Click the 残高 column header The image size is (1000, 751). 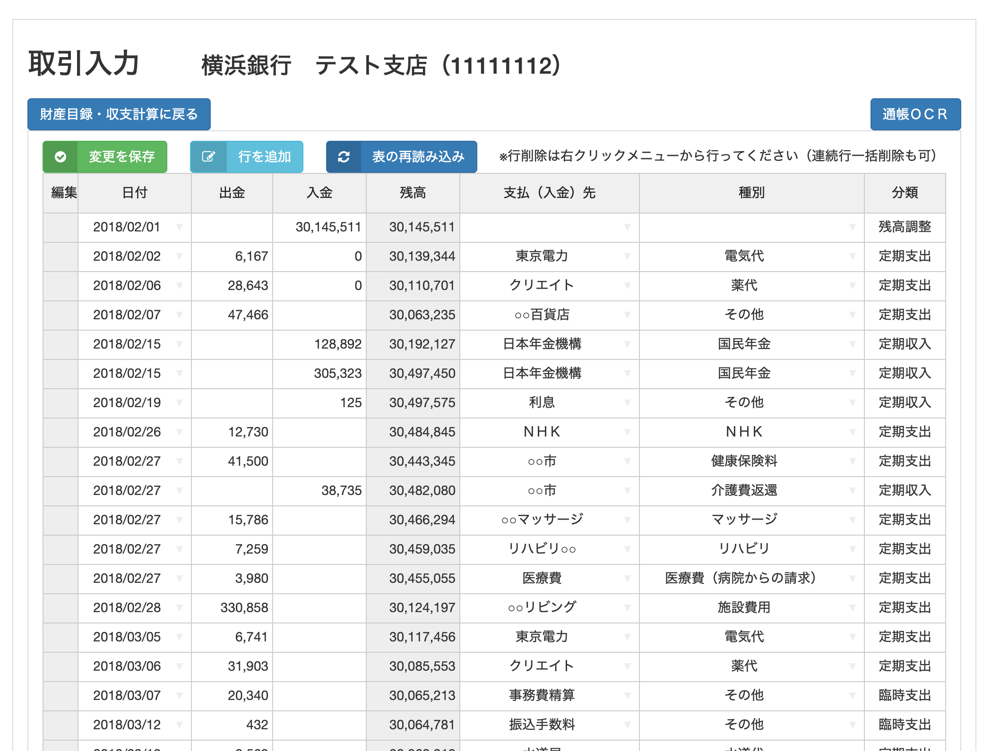[413, 193]
